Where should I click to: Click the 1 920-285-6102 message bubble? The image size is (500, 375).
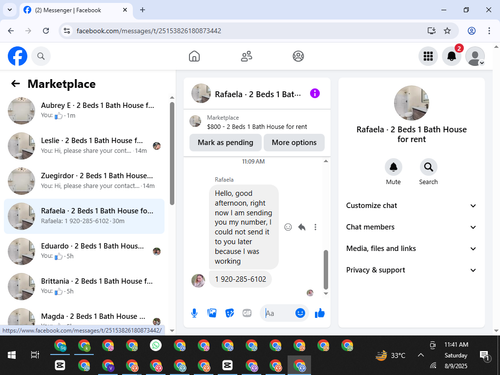(240, 279)
